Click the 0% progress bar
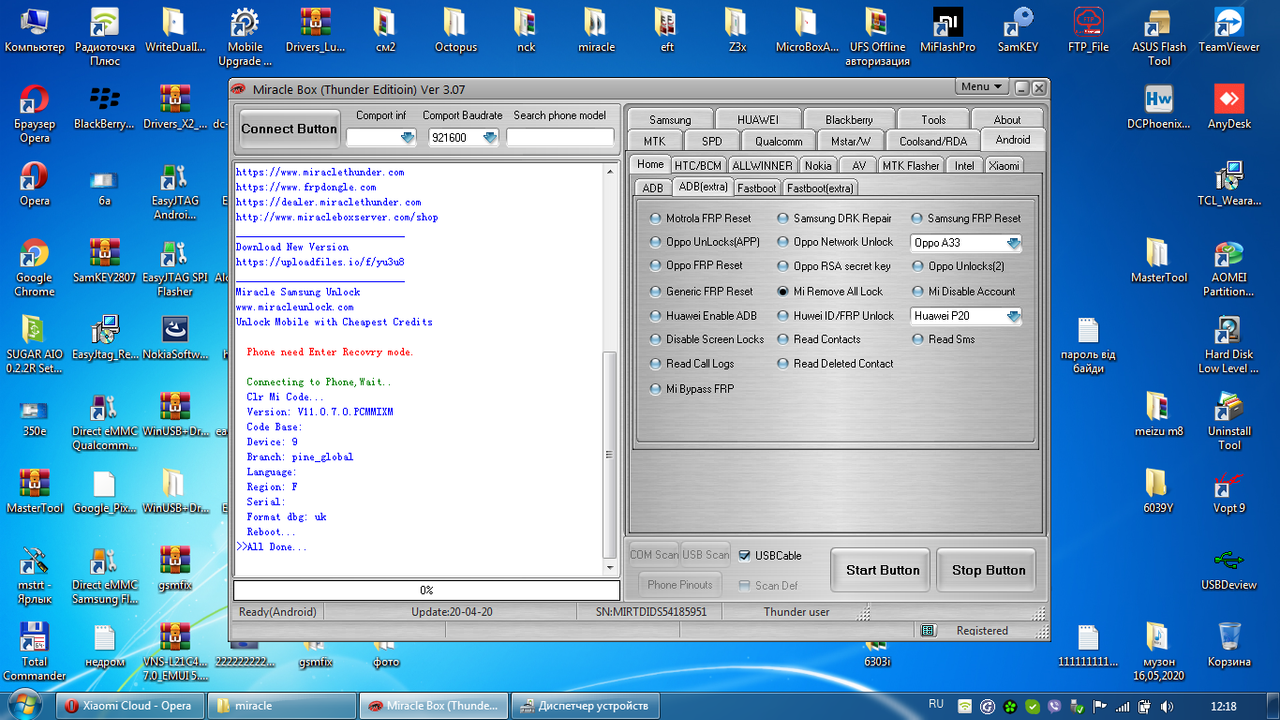 pyautogui.click(x=426, y=590)
